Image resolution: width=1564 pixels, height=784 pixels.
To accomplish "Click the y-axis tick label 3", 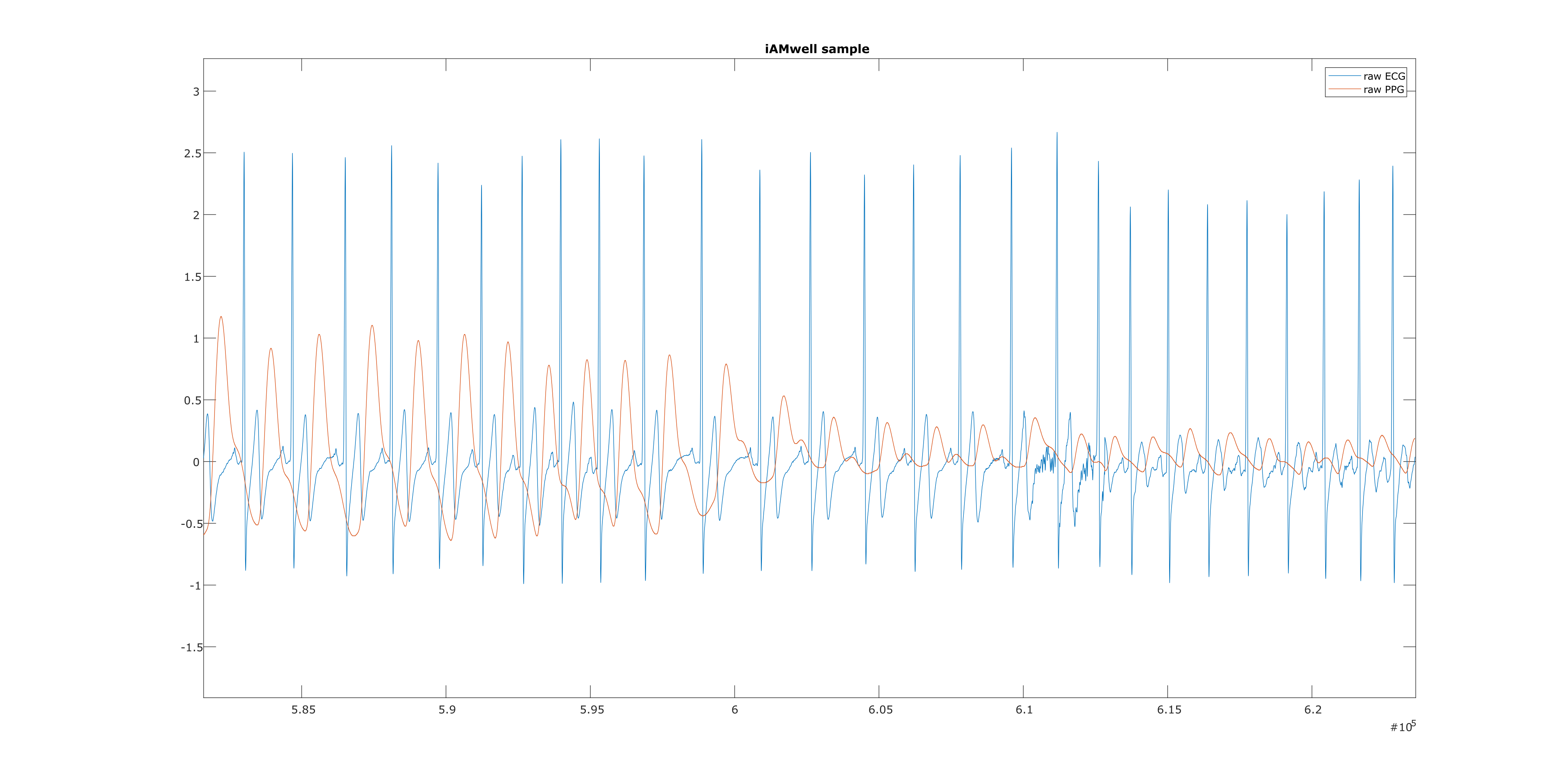I will 196,92.
